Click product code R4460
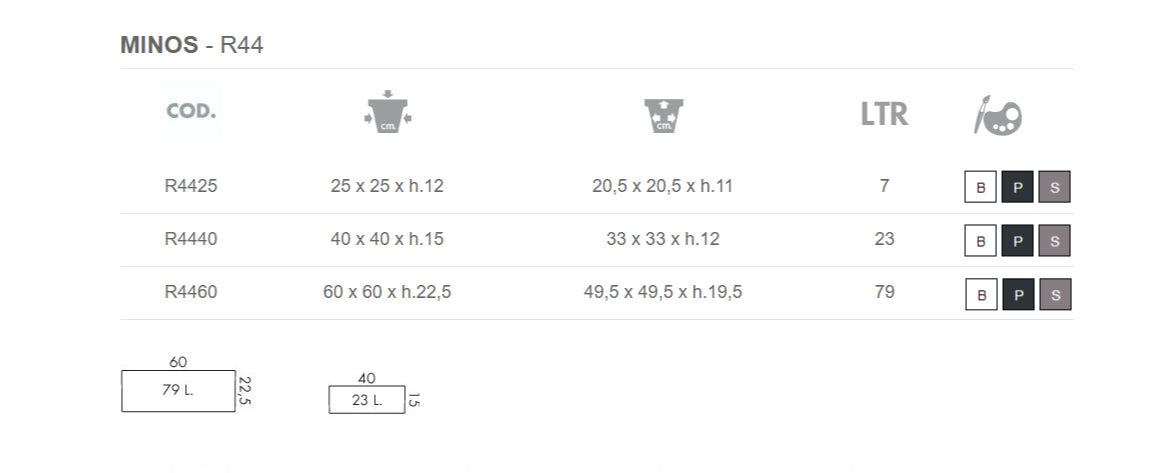Viewport: 1160px width, 473px height. pos(190,293)
